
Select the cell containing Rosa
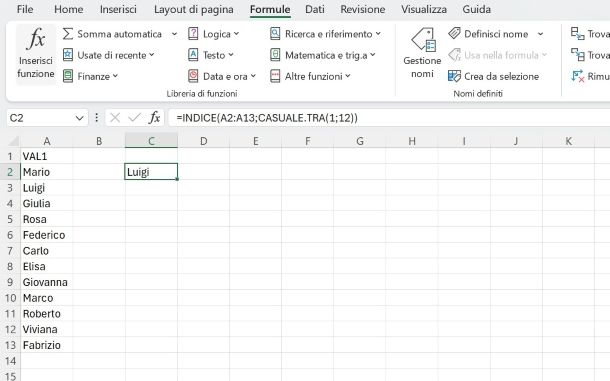[x=47, y=219]
